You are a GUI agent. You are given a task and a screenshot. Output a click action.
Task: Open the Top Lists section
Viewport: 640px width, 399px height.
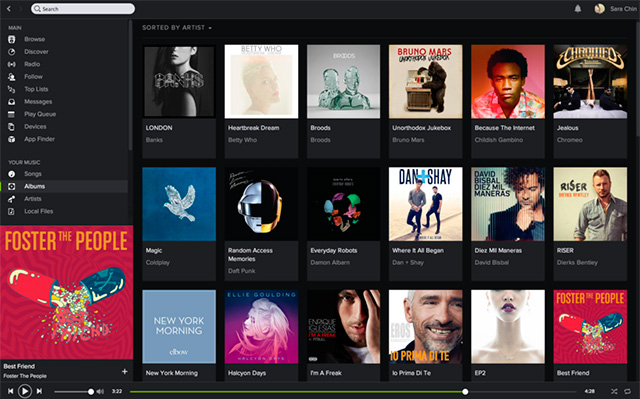click(36, 89)
